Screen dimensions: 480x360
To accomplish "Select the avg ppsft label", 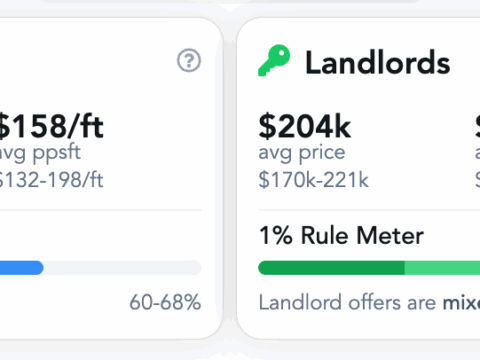I will pos(40,153).
